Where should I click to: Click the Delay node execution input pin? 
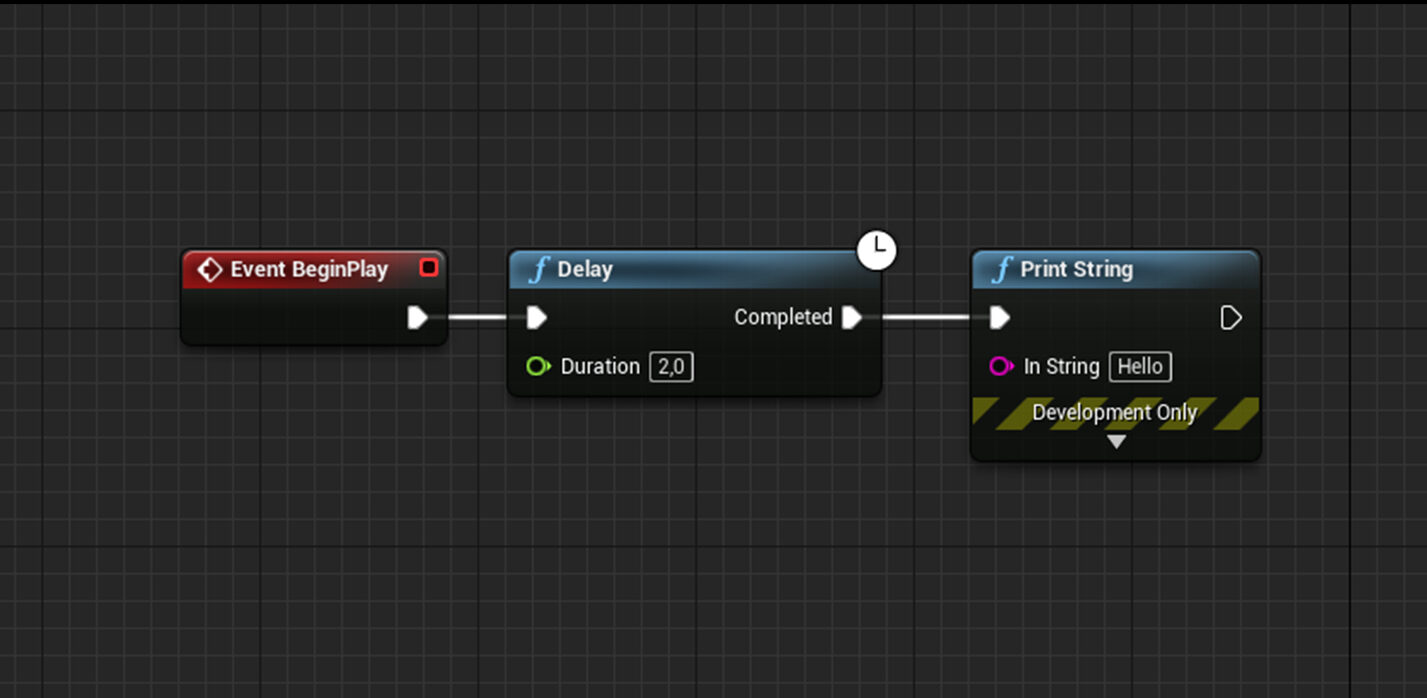coord(536,318)
